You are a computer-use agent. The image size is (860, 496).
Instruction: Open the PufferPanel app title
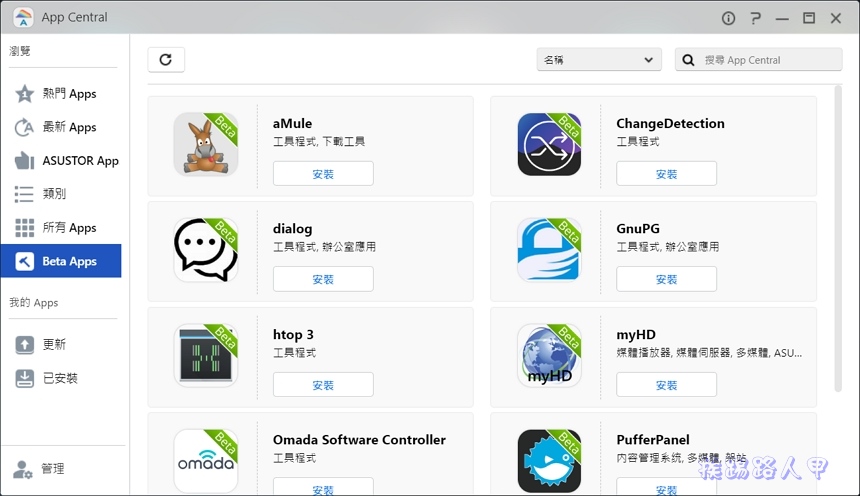[x=653, y=440]
